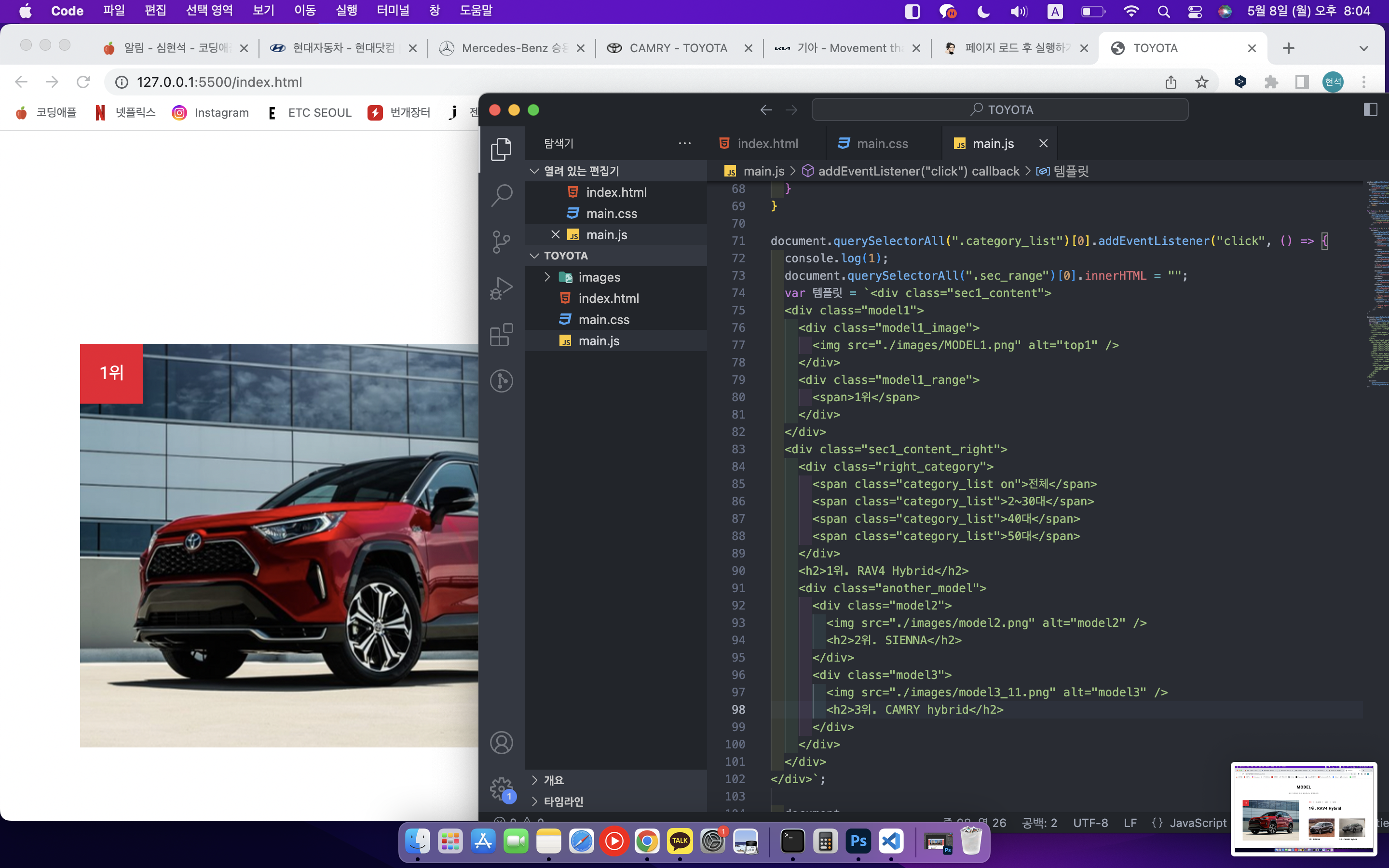Click the Explorer more actions ellipsis
This screenshot has width=1389, height=868.
pos(684,144)
